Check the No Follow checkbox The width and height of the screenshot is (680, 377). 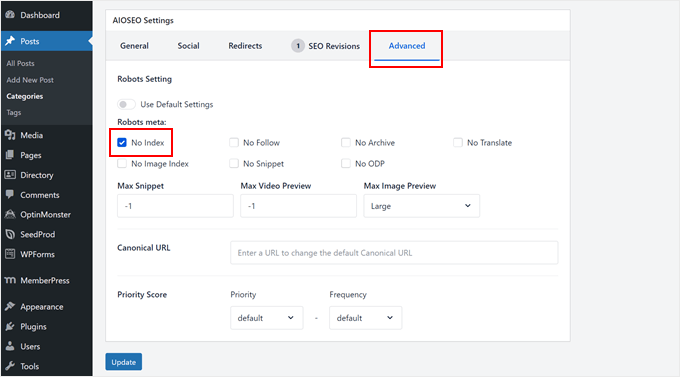[x=234, y=142]
